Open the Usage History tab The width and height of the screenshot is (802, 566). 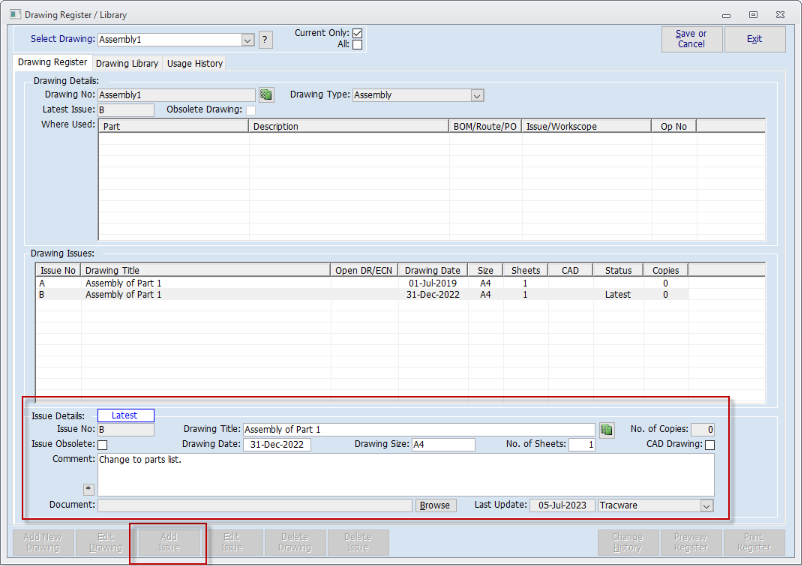[x=195, y=63]
